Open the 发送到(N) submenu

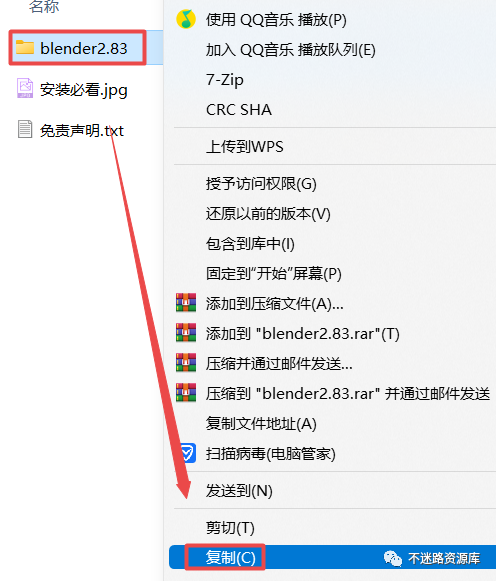(239, 491)
